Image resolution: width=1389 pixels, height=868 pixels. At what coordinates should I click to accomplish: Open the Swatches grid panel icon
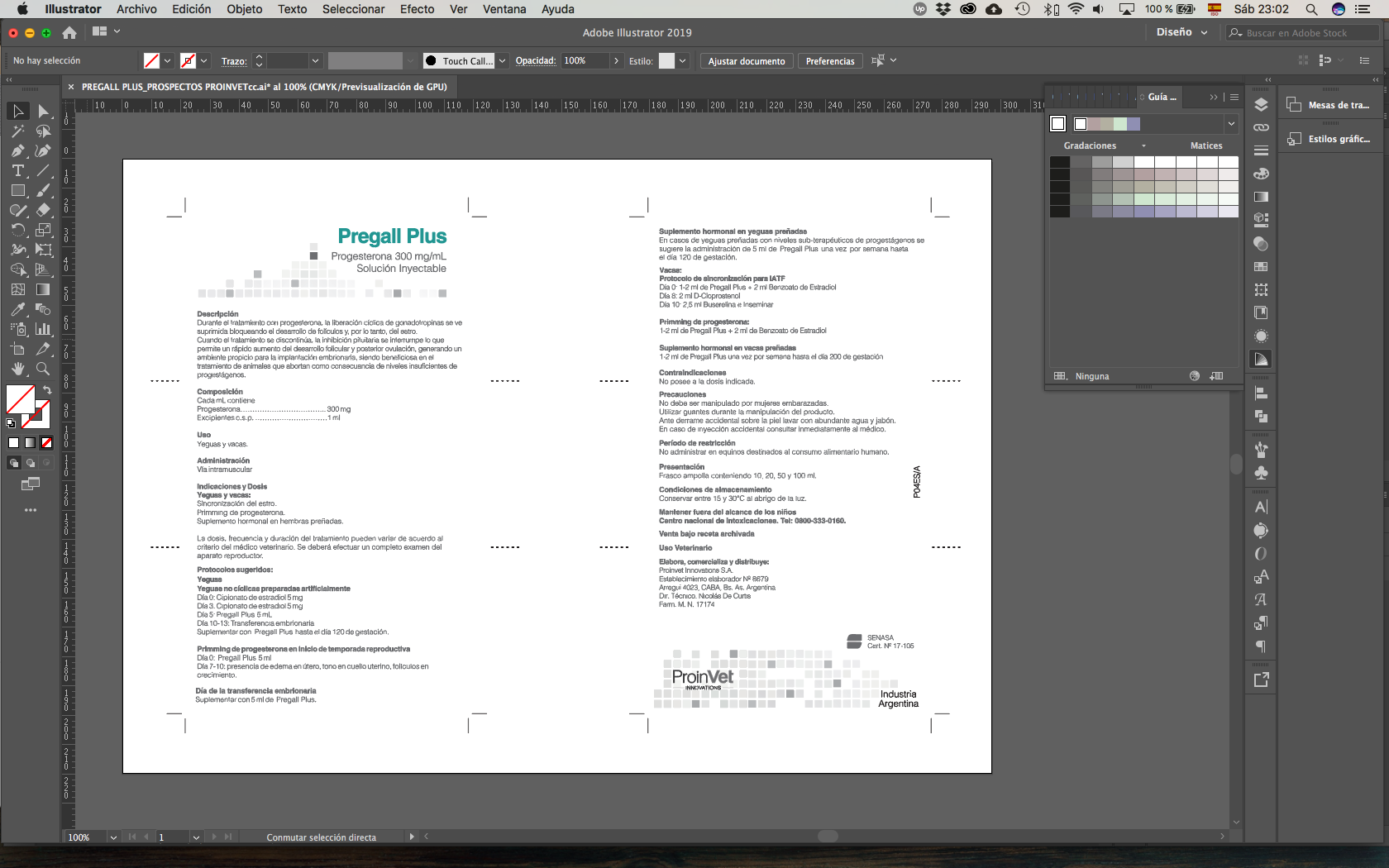coord(1261,266)
